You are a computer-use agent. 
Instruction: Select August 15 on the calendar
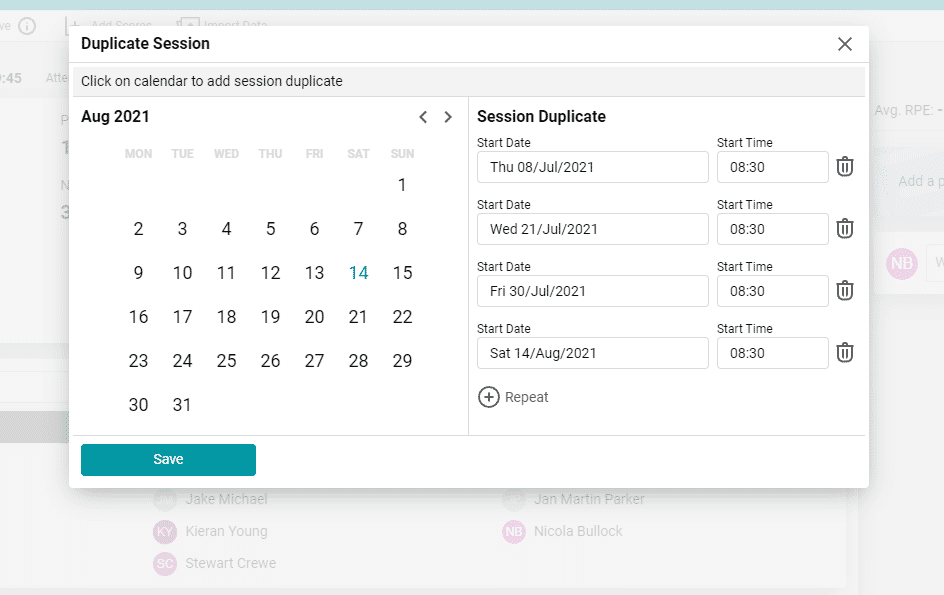point(402,273)
